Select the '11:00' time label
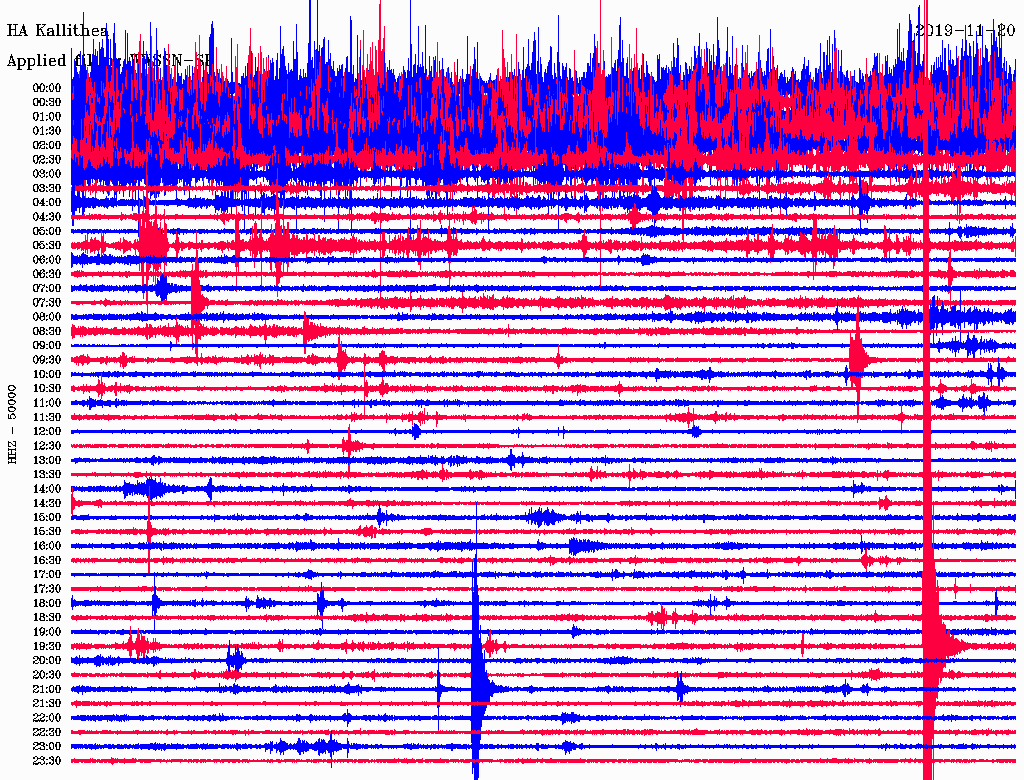 47,403
